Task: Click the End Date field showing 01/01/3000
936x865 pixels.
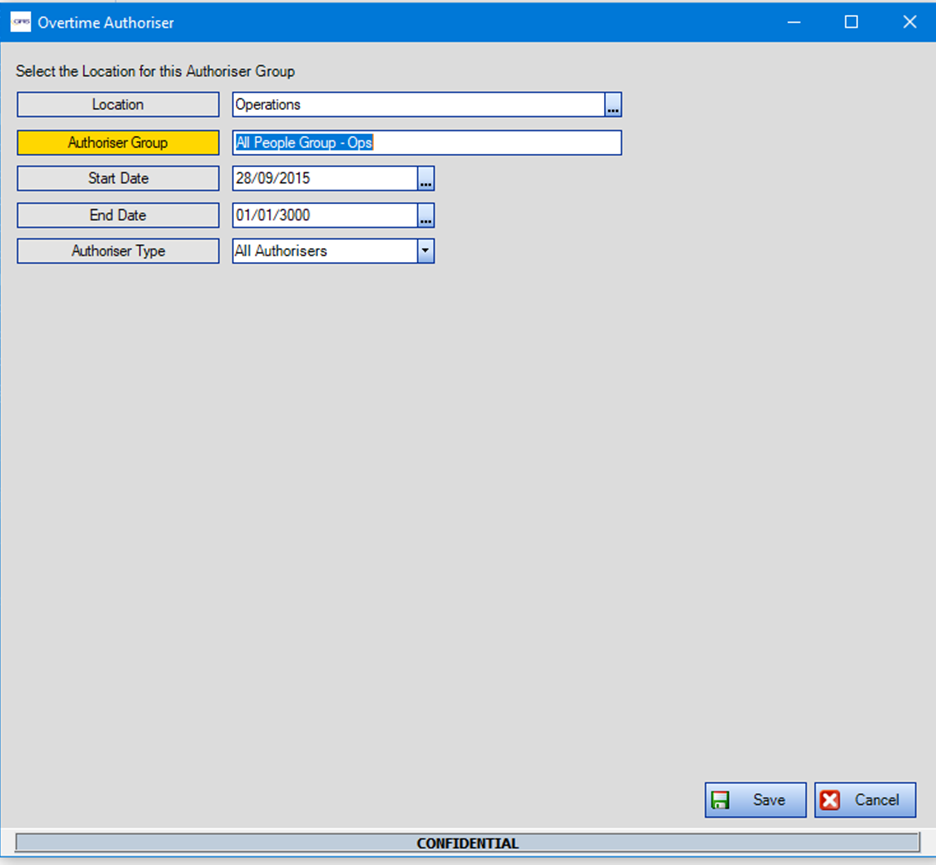Action: [x=324, y=215]
